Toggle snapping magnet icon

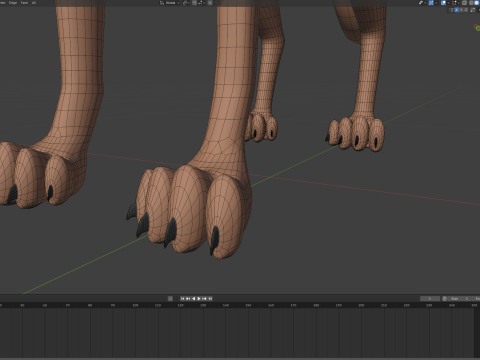(194, 3)
